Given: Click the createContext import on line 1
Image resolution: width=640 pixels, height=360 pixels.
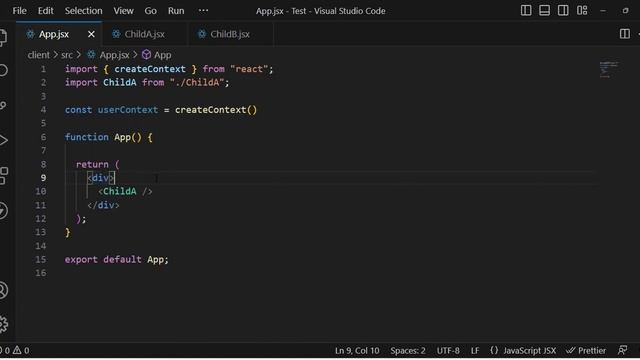Looking at the screenshot, I should pos(150,69).
